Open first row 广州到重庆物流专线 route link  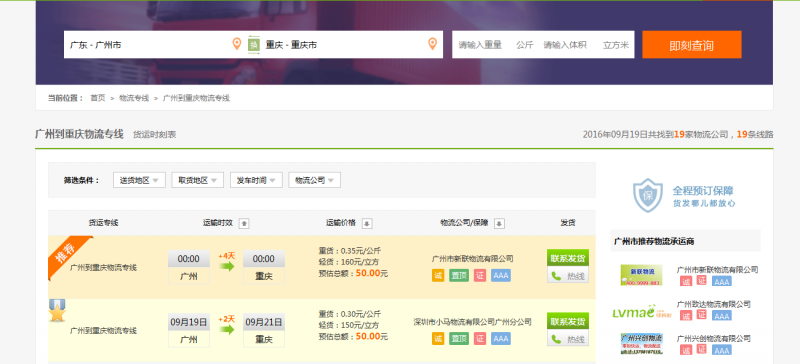(x=103, y=268)
